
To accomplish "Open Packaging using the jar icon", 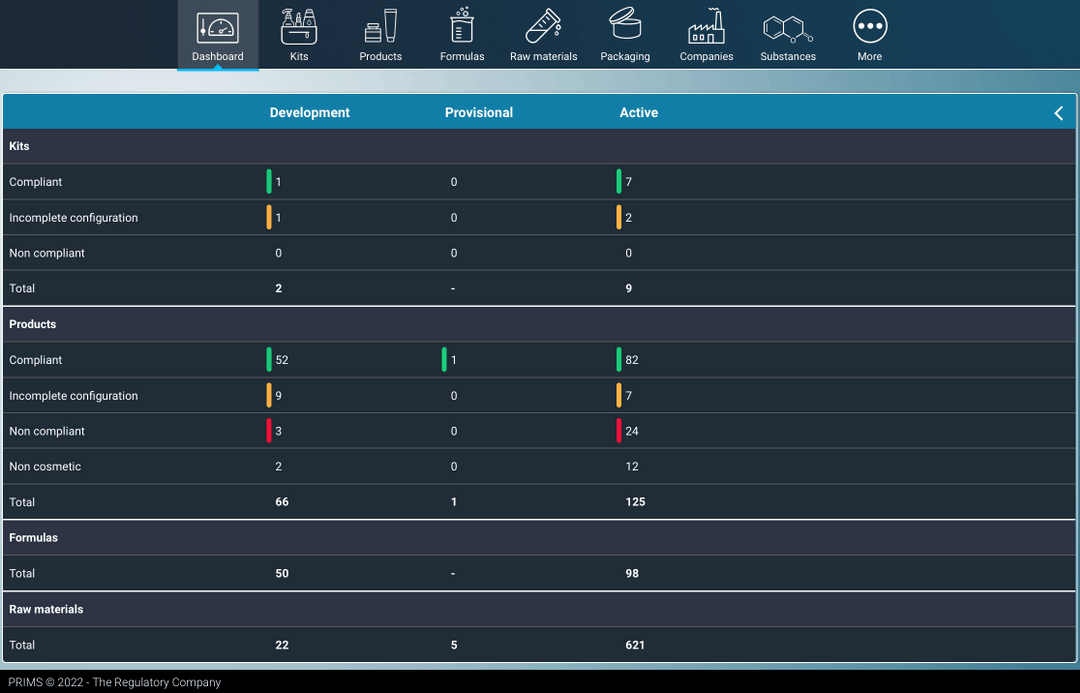I will [624, 27].
